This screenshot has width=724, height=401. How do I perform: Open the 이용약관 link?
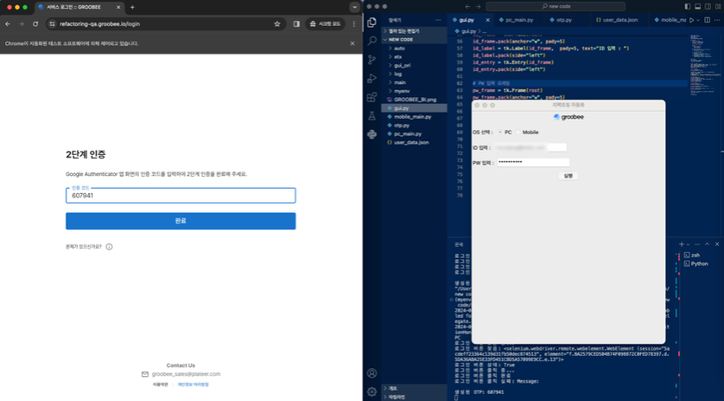pyautogui.click(x=160, y=384)
